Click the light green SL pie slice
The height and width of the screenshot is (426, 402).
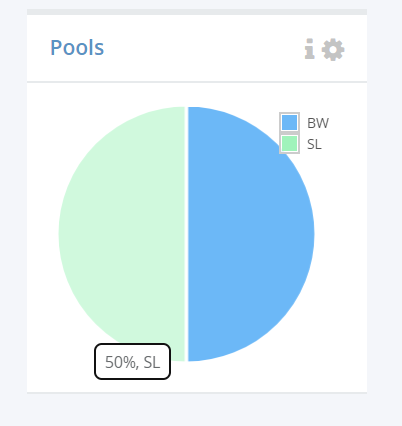pyautogui.click(x=122, y=234)
